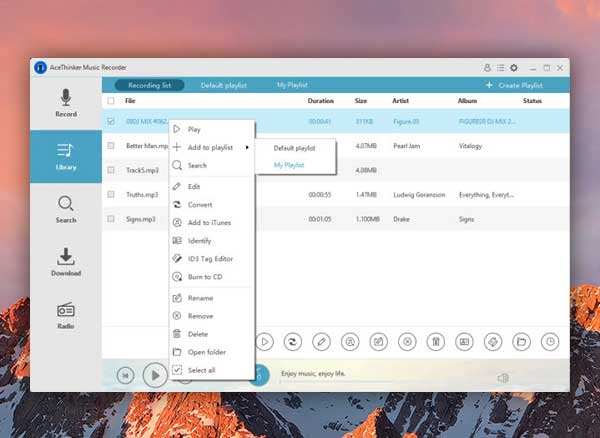
Task: Expand Add to playlist submenu arrow
Action: (247, 147)
